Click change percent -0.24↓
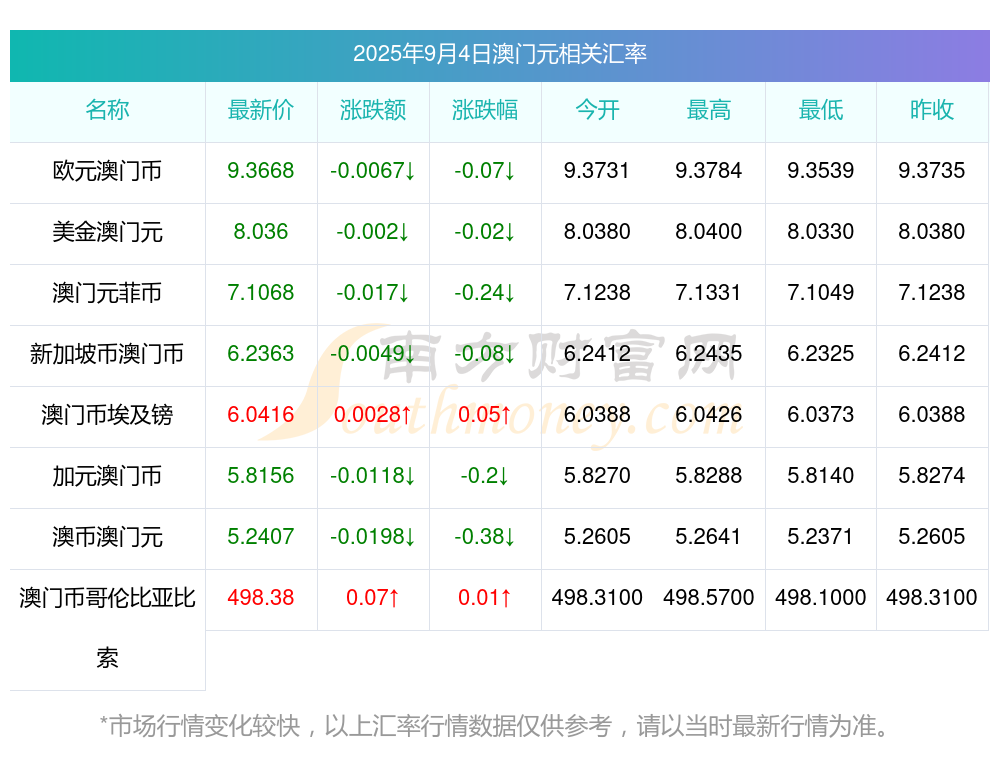The image size is (1000, 757). tap(485, 293)
